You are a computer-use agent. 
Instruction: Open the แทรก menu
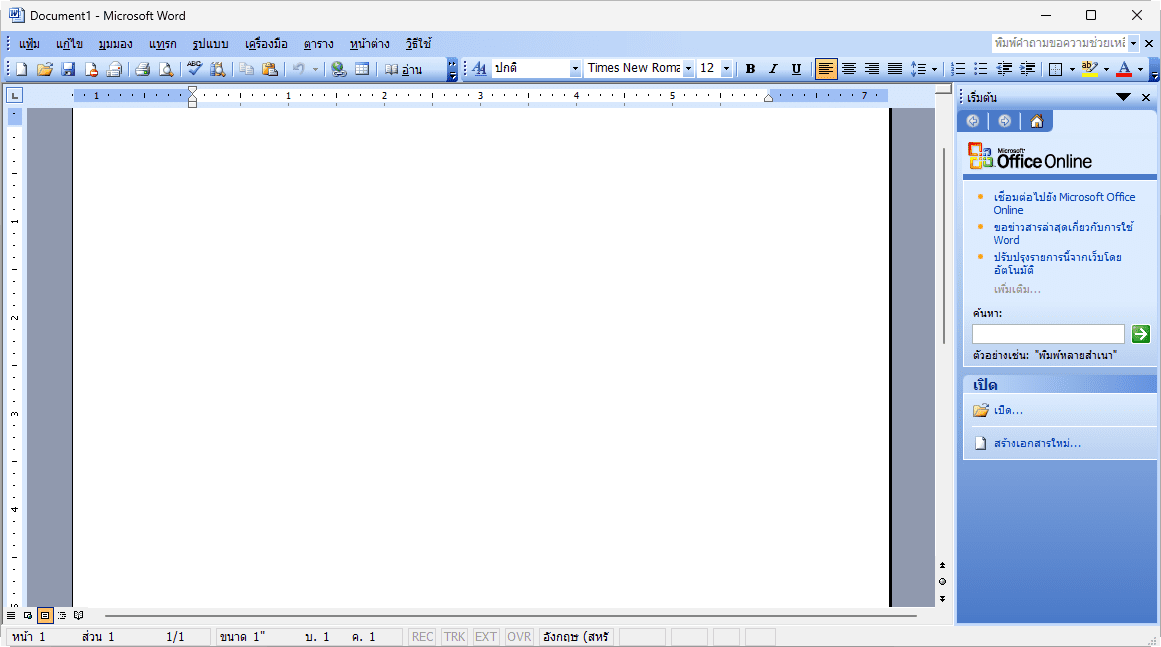tap(162, 44)
